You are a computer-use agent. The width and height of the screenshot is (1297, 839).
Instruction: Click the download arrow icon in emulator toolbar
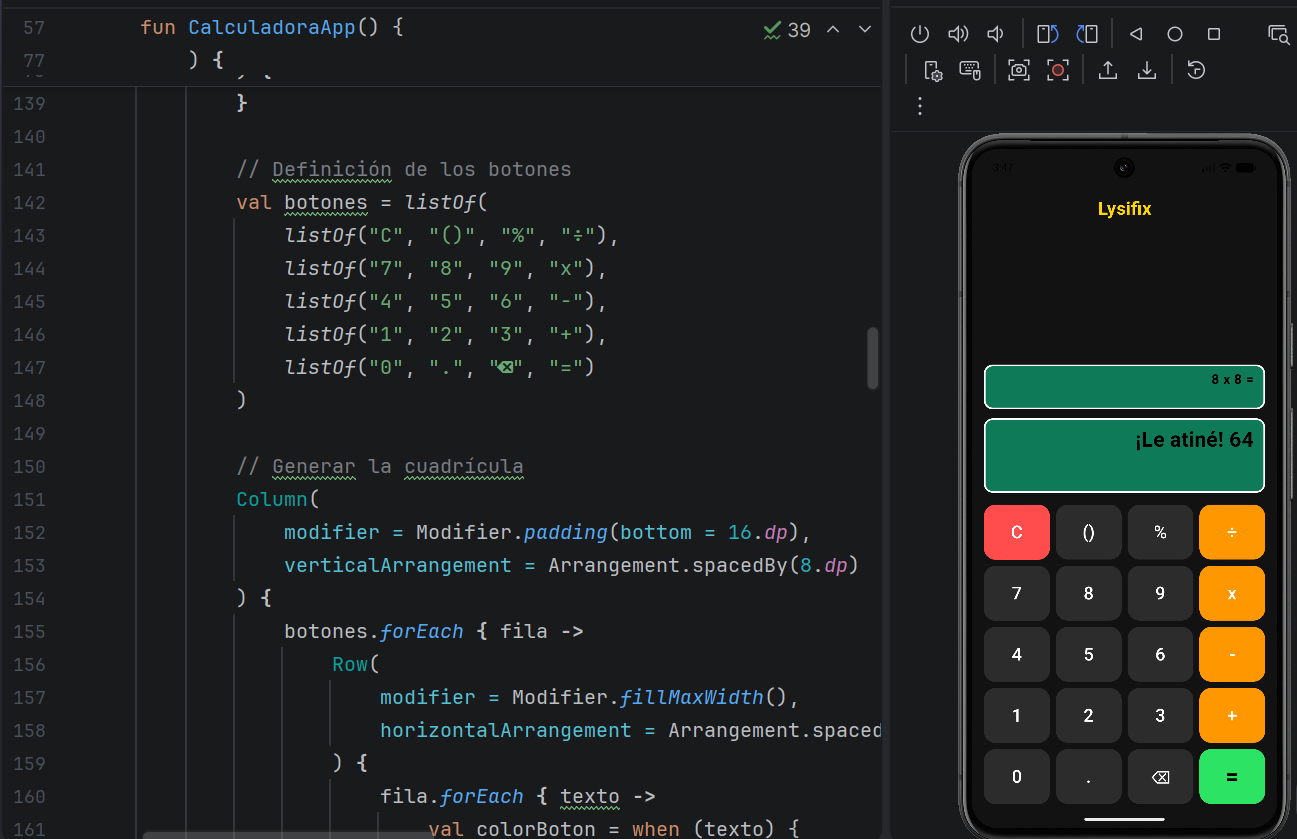coord(1147,70)
